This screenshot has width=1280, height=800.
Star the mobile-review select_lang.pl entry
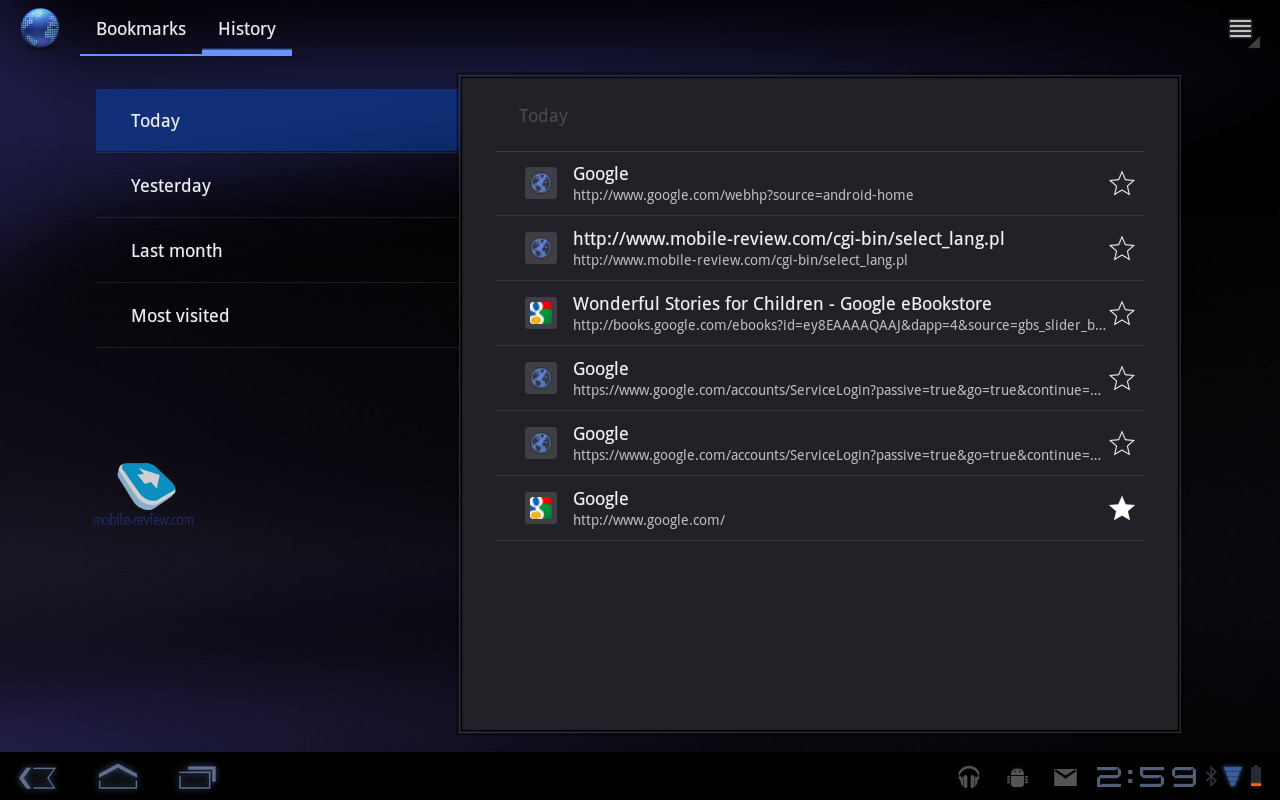[1122, 249]
